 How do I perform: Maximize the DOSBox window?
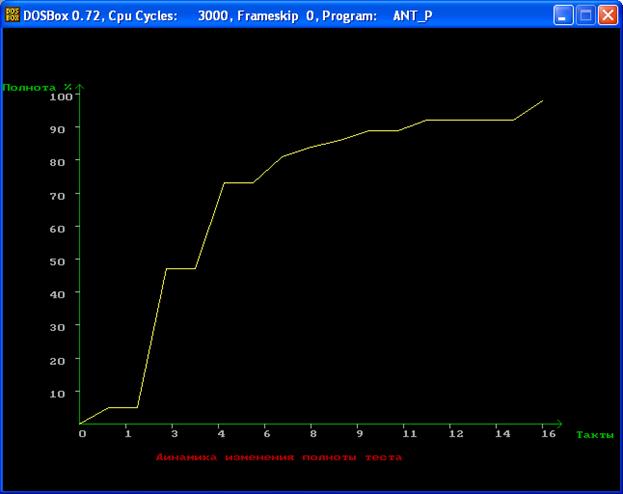click(586, 15)
